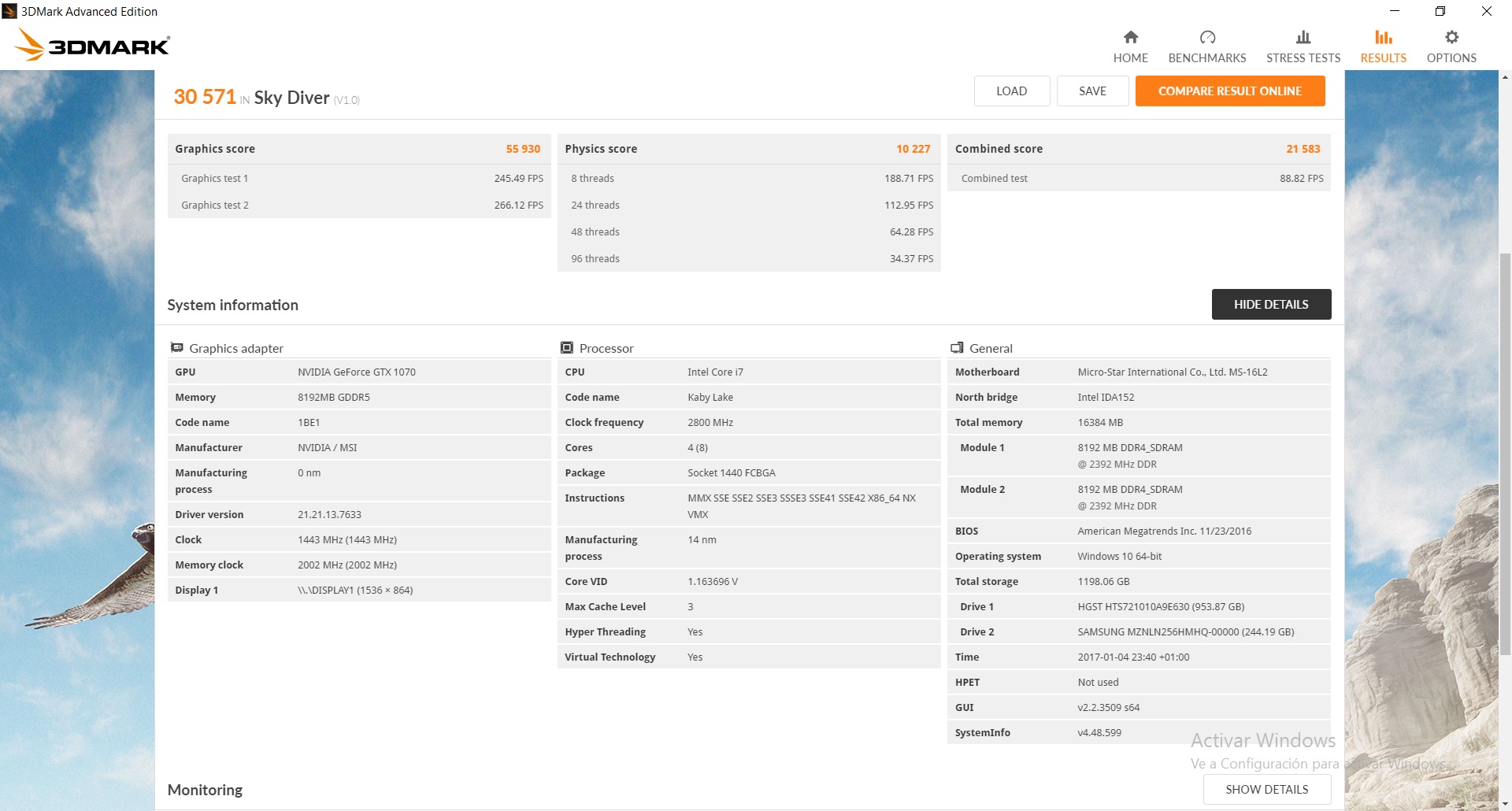Select the Results chart icon

click(1383, 37)
